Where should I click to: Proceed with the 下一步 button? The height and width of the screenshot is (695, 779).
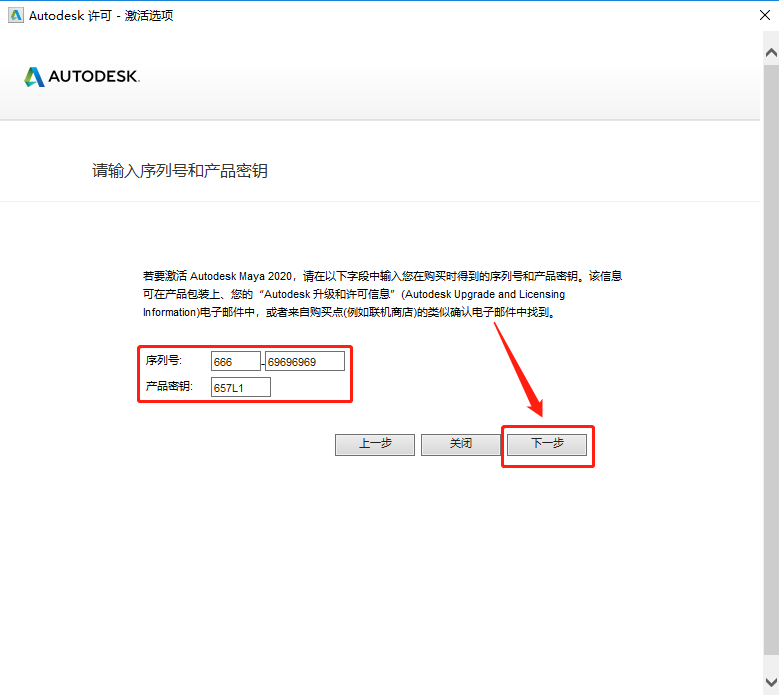click(x=547, y=445)
